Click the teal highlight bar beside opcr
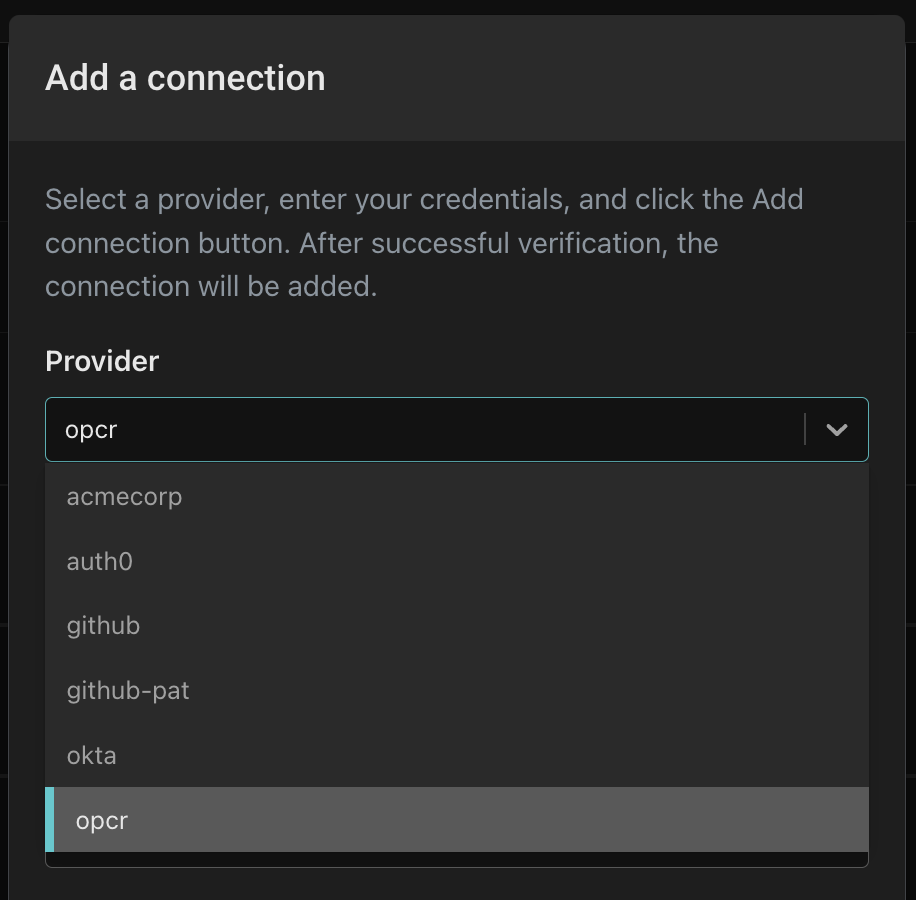Viewport: 916px width, 900px height. click(50, 820)
